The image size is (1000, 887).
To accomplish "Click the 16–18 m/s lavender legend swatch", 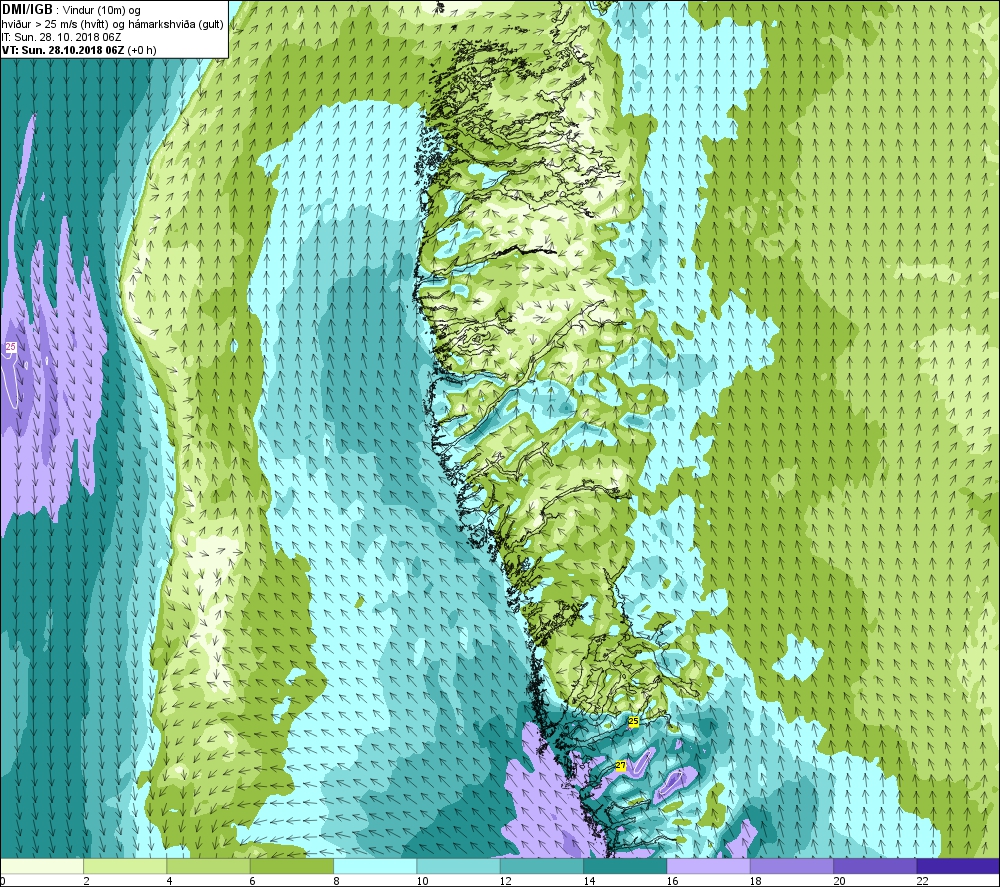I will (709, 866).
